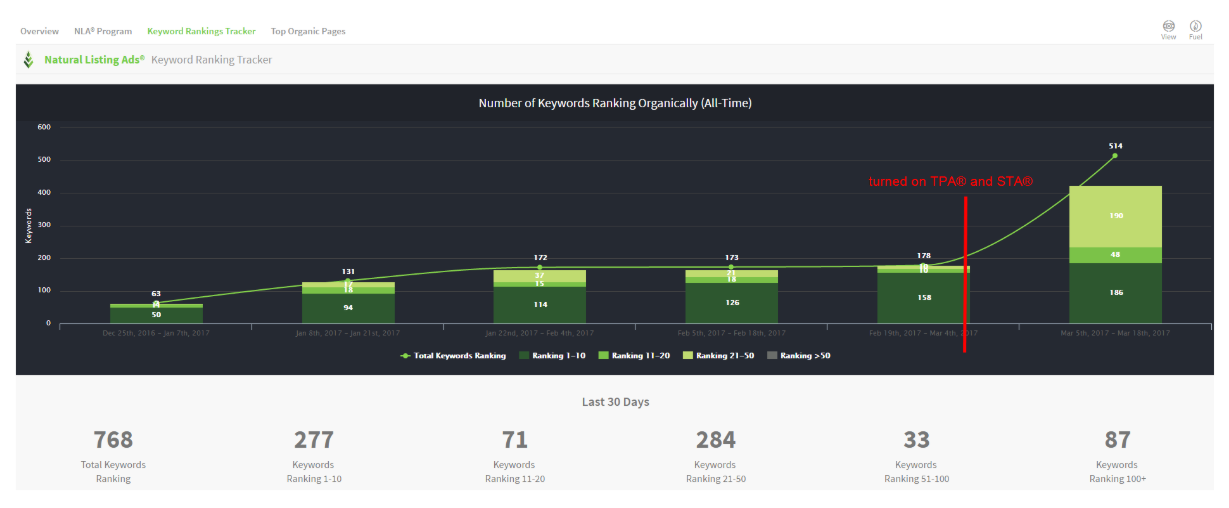Click the Natural Listing Ads® title link
The image size is (1229, 508).
point(95,60)
